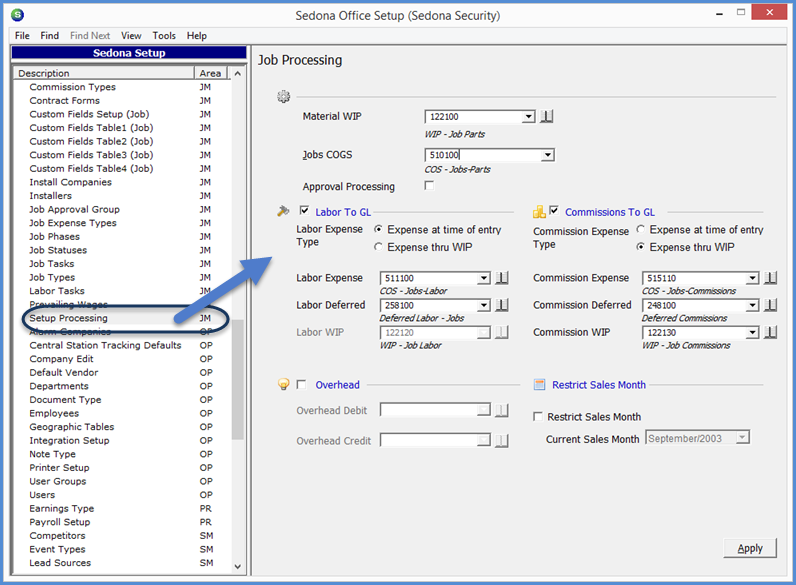Viewport: 796px width, 585px height.
Task: Expand the Material WIP account dropdown
Action: [x=528, y=117]
